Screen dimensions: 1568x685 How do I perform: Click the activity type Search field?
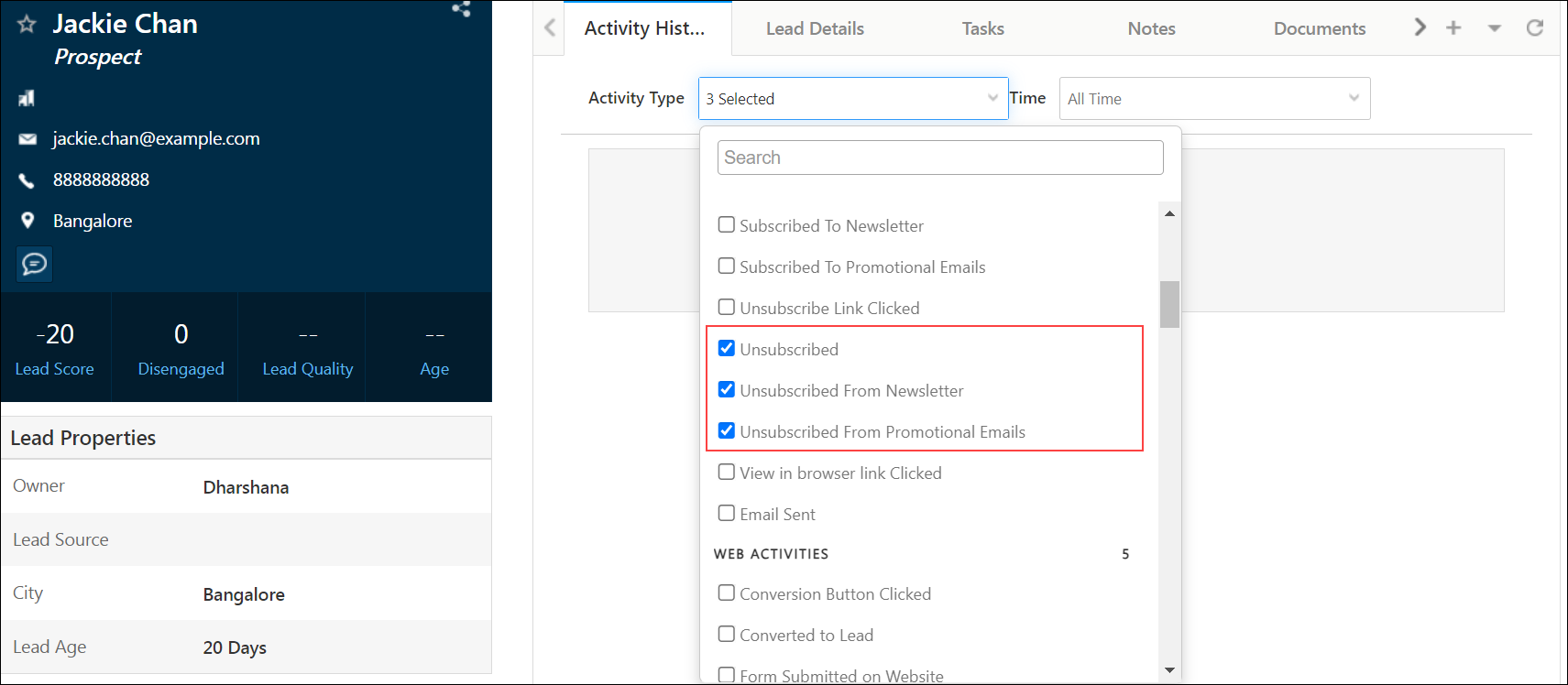pos(939,158)
